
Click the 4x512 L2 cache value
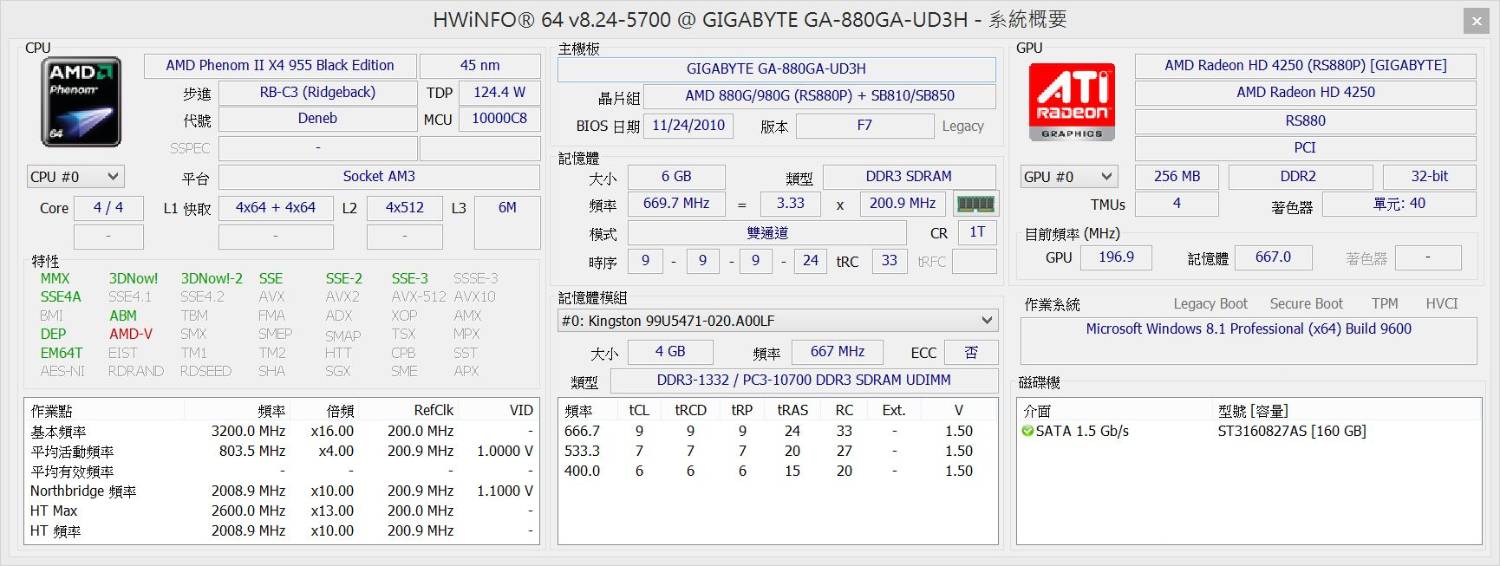point(405,208)
